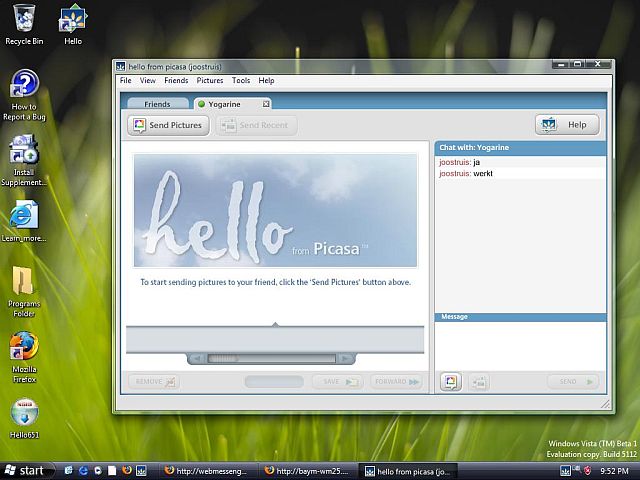Switch to the baym-wm25 Firefox taskbar button
Image resolution: width=640 pixels, height=480 pixels.
(308, 471)
